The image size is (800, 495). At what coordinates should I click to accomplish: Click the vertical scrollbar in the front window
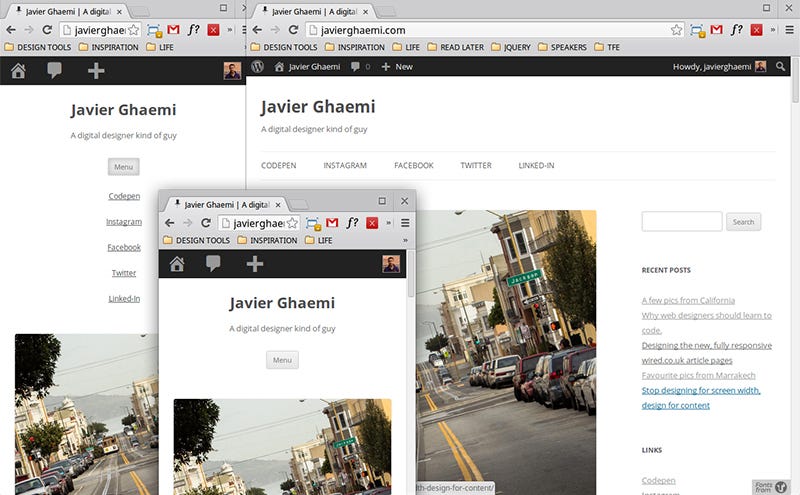point(411,274)
